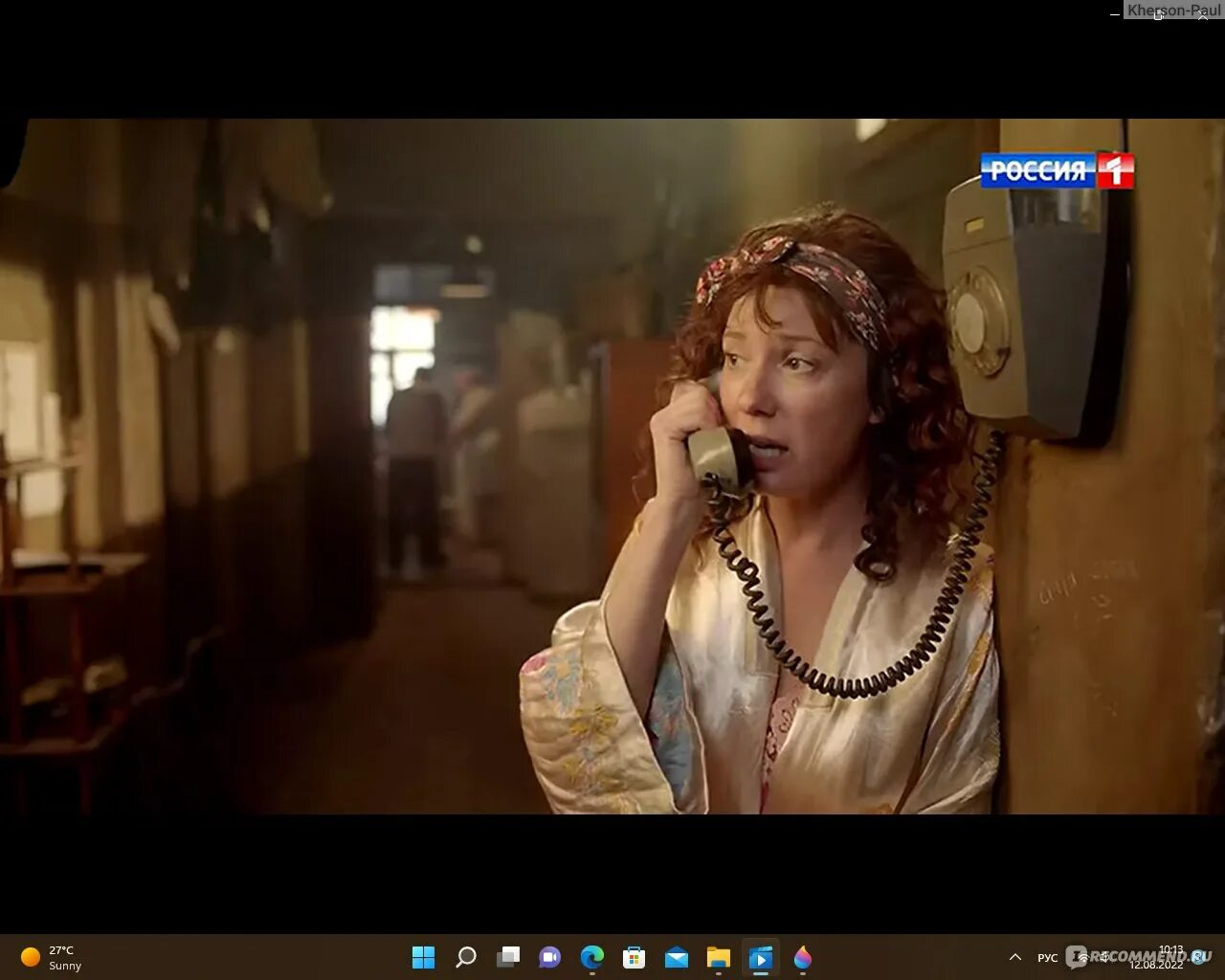Expand hidden system tray icons
This screenshot has height=980, width=1225.
coord(1014,957)
